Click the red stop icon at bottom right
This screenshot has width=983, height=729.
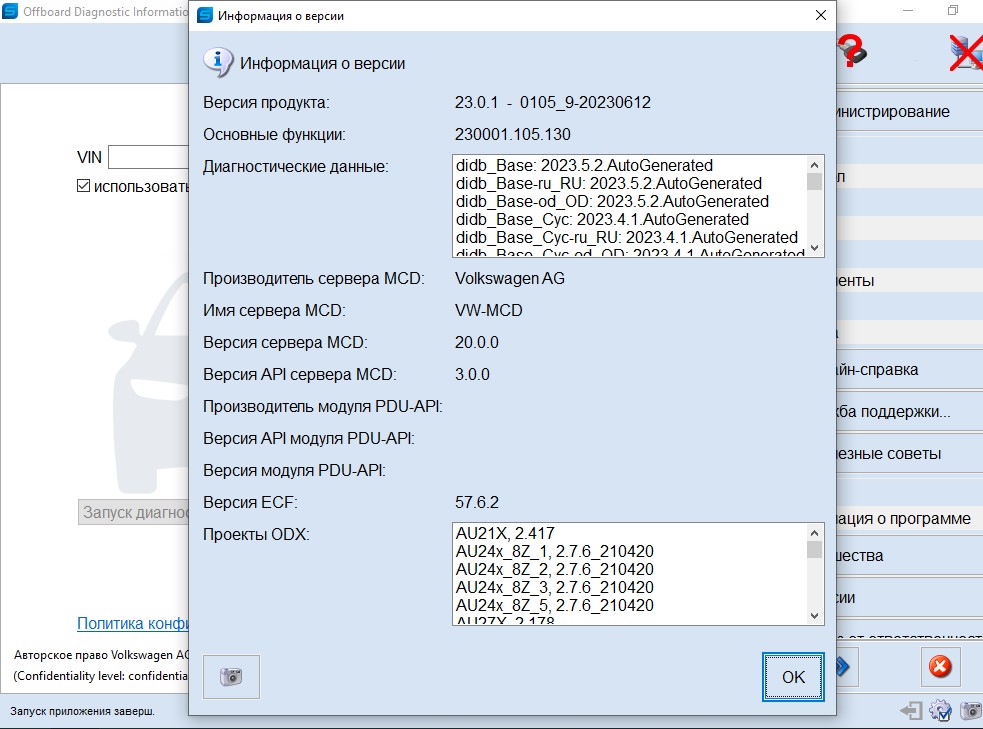[x=939, y=667]
